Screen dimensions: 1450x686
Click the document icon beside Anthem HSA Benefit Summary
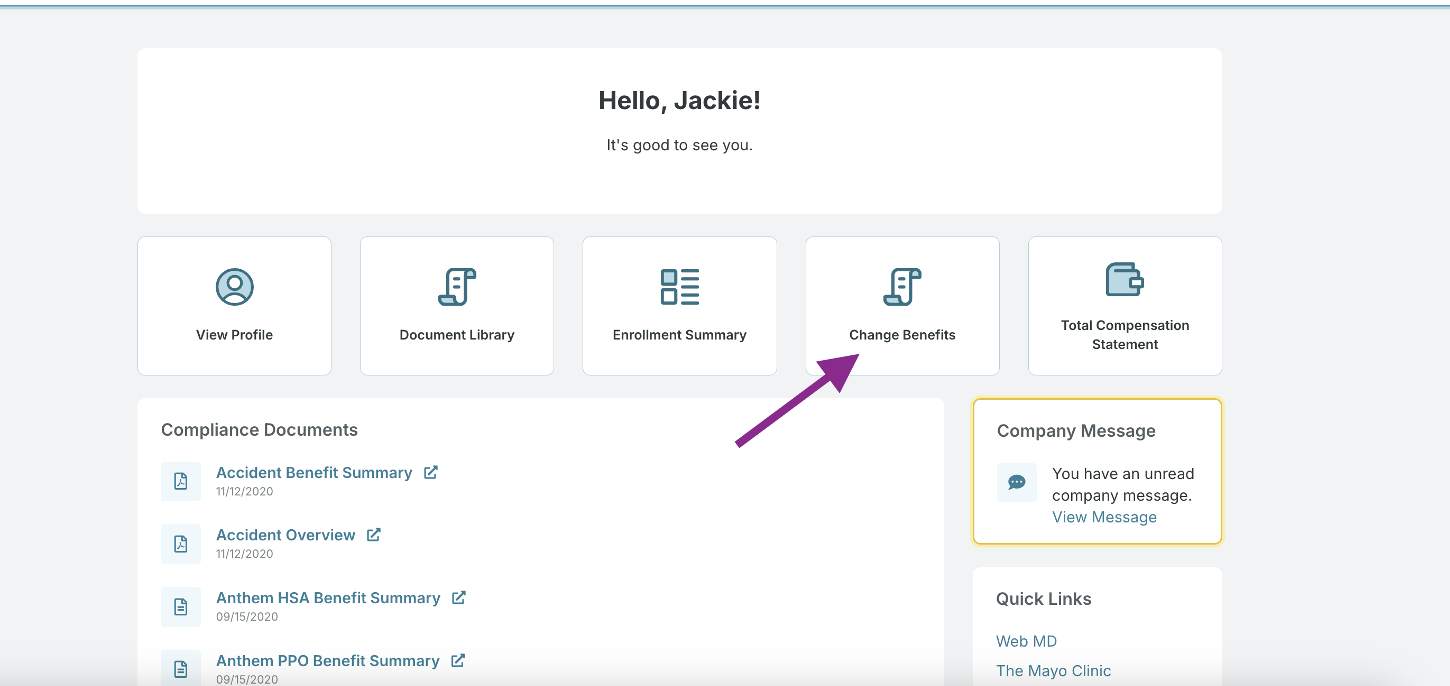click(x=181, y=606)
